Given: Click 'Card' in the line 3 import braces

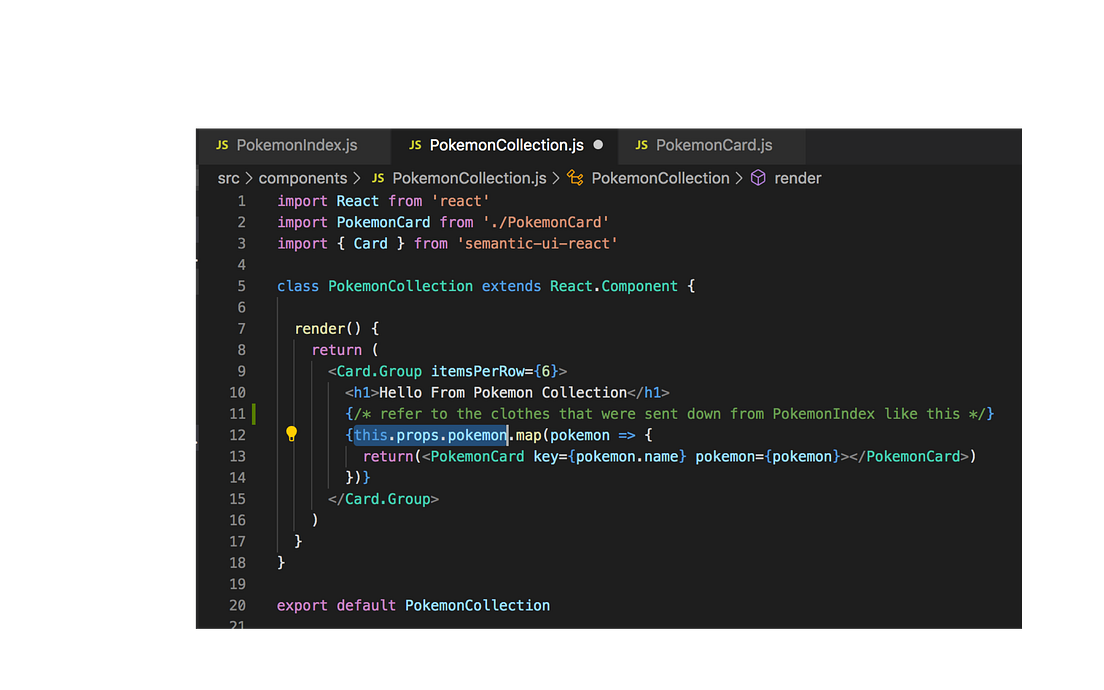Looking at the screenshot, I should [370, 244].
